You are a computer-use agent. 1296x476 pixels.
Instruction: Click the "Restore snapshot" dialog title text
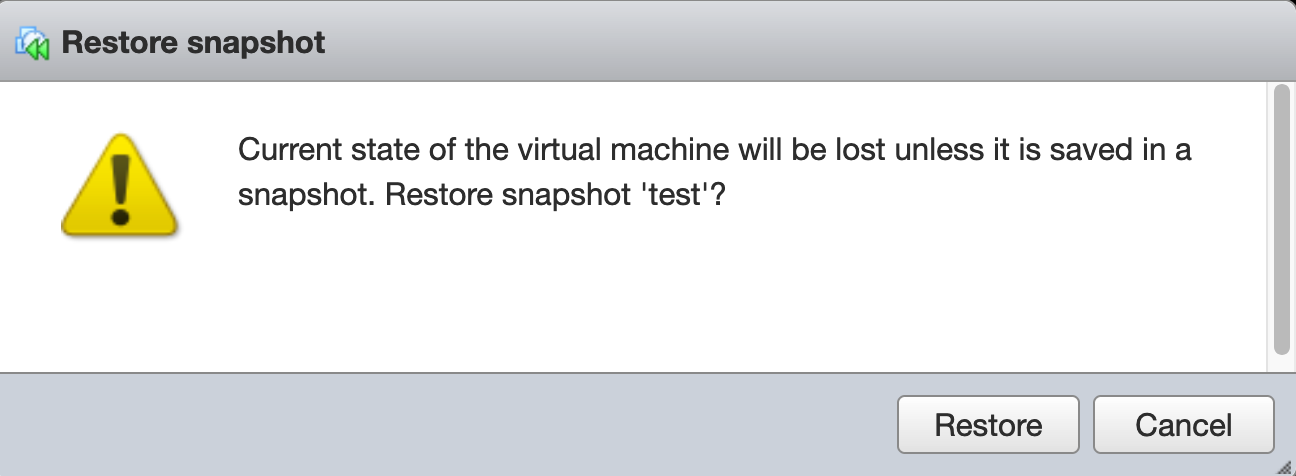(193, 43)
